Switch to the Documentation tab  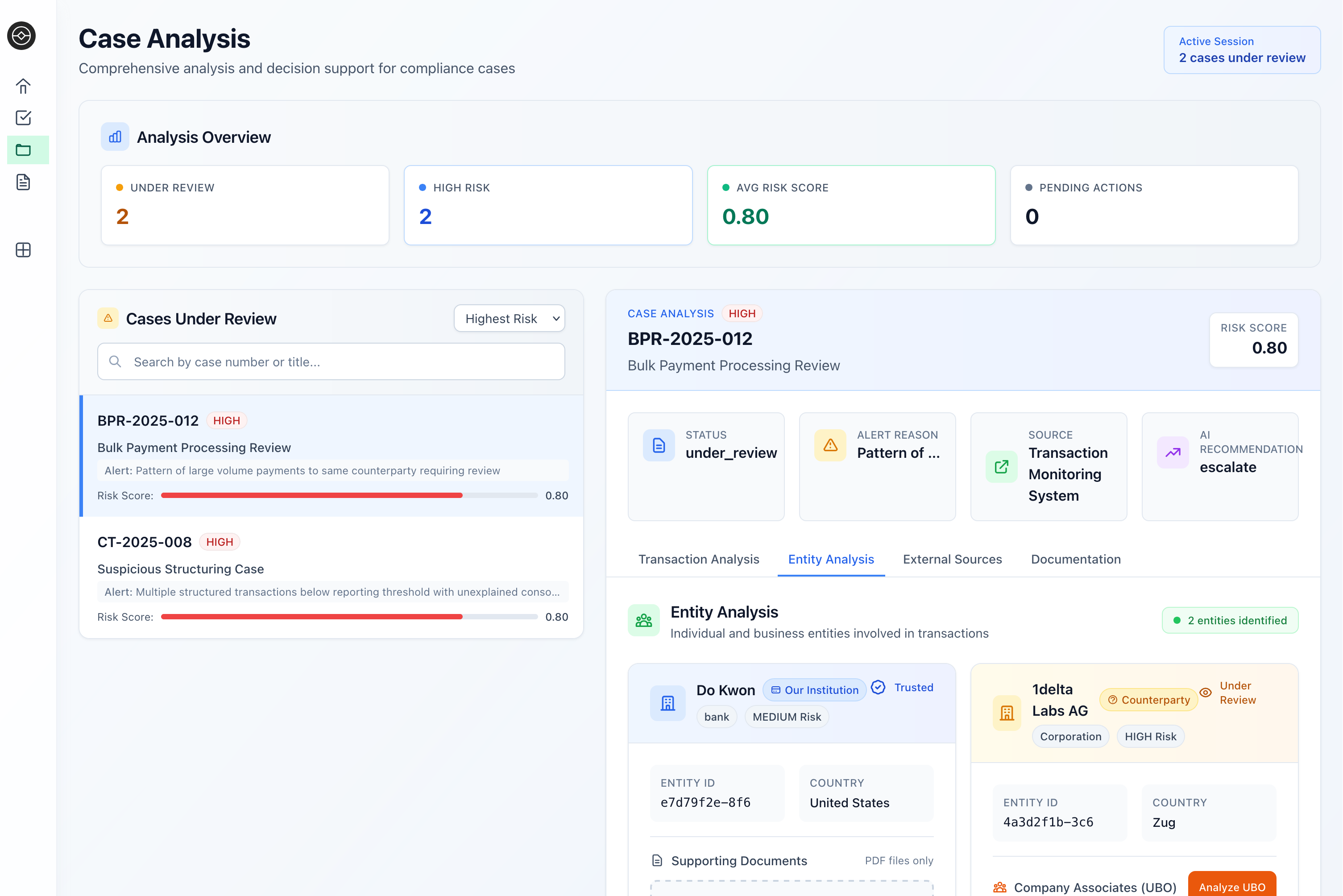[1075, 559]
